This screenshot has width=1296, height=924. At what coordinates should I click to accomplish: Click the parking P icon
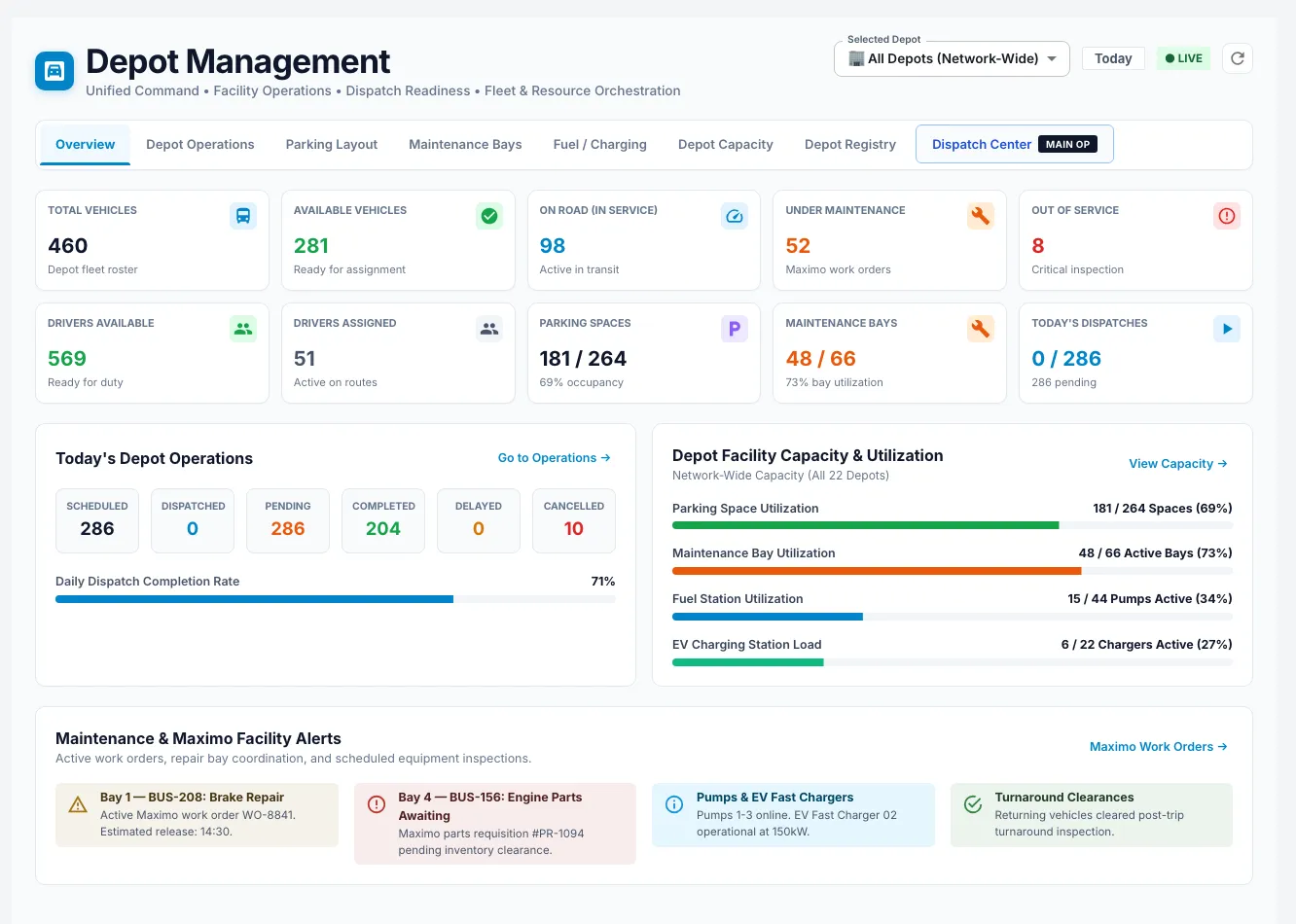pos(735,329)
